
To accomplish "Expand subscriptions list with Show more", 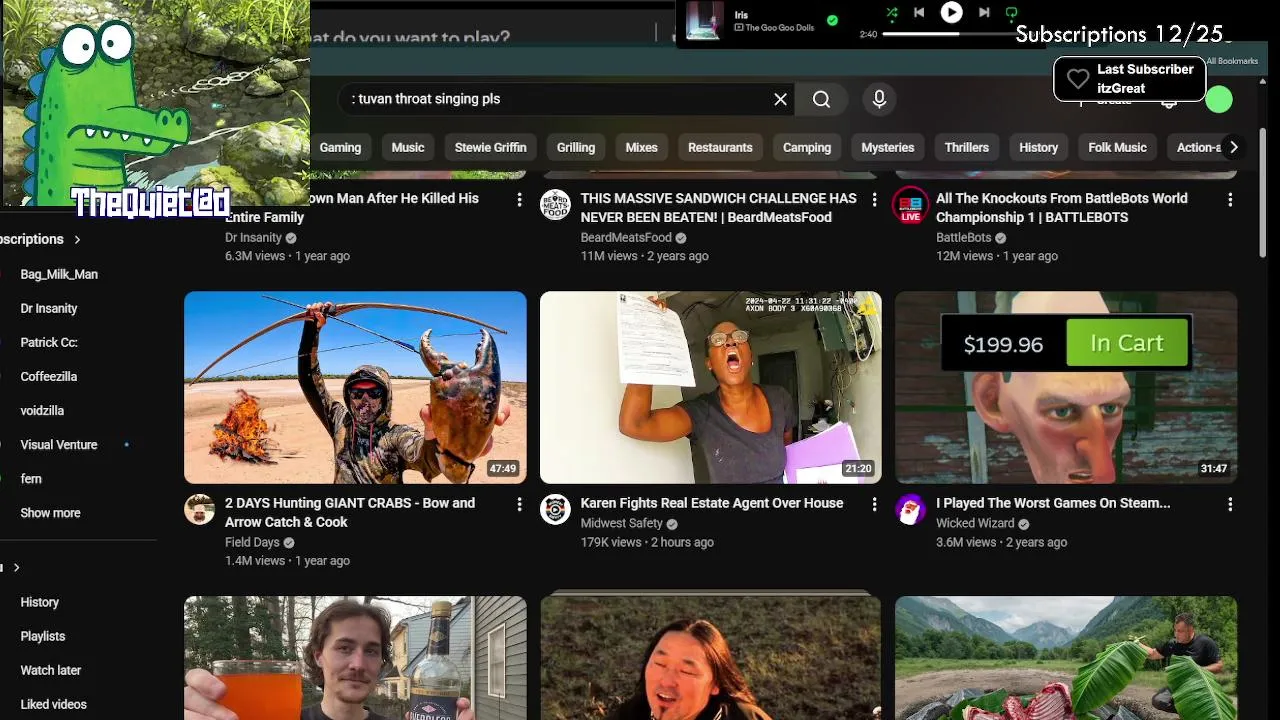I will 50,512.
